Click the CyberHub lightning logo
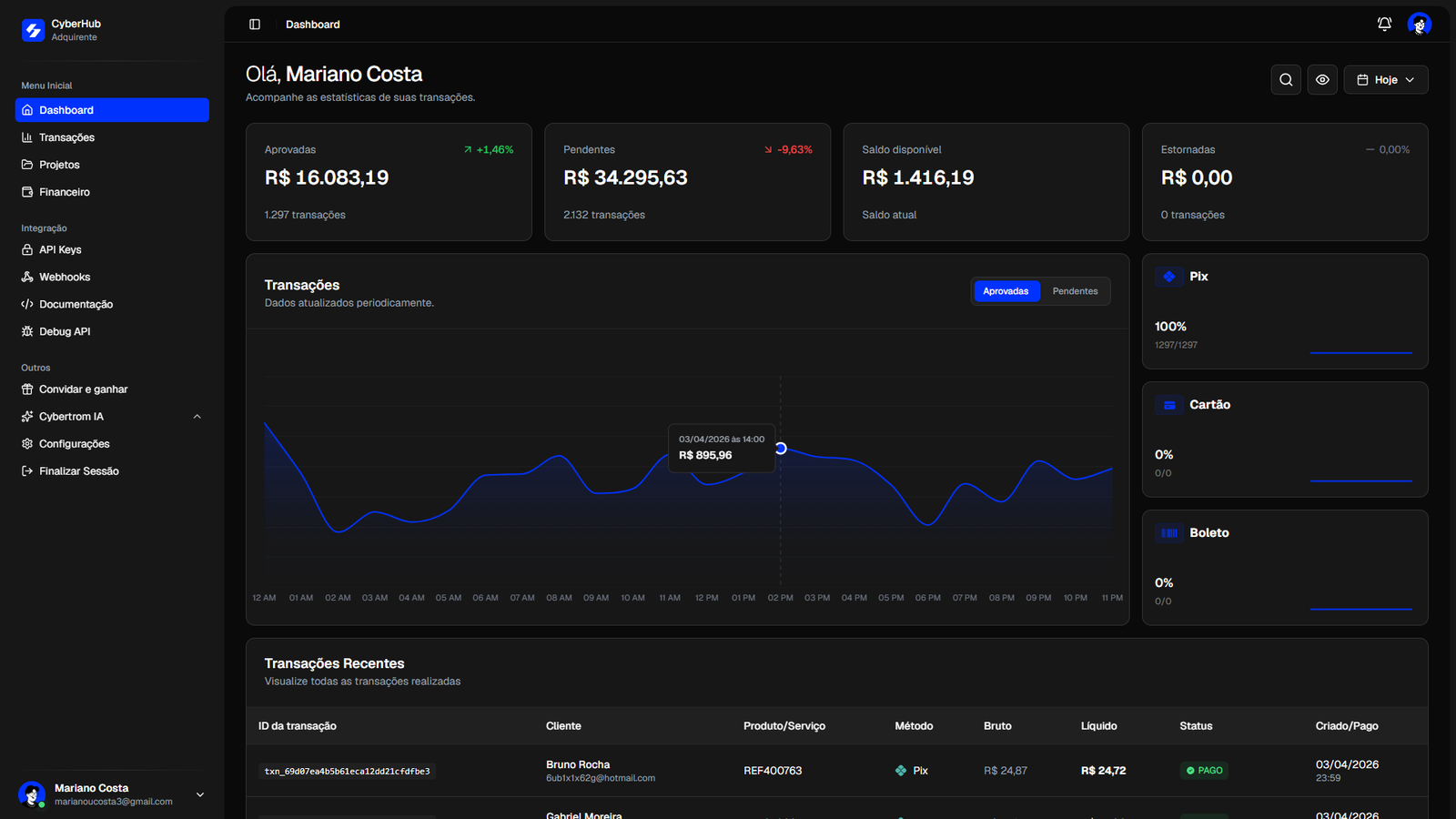 tap(33, 30)
